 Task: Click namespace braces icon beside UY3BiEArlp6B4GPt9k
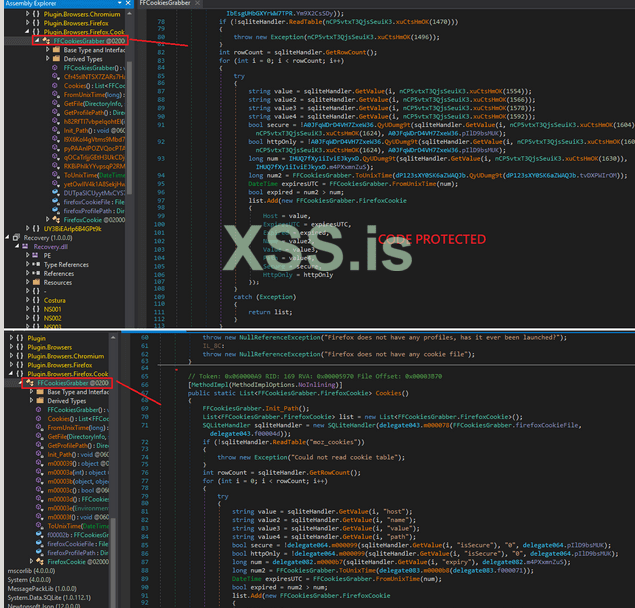[36, 228]
